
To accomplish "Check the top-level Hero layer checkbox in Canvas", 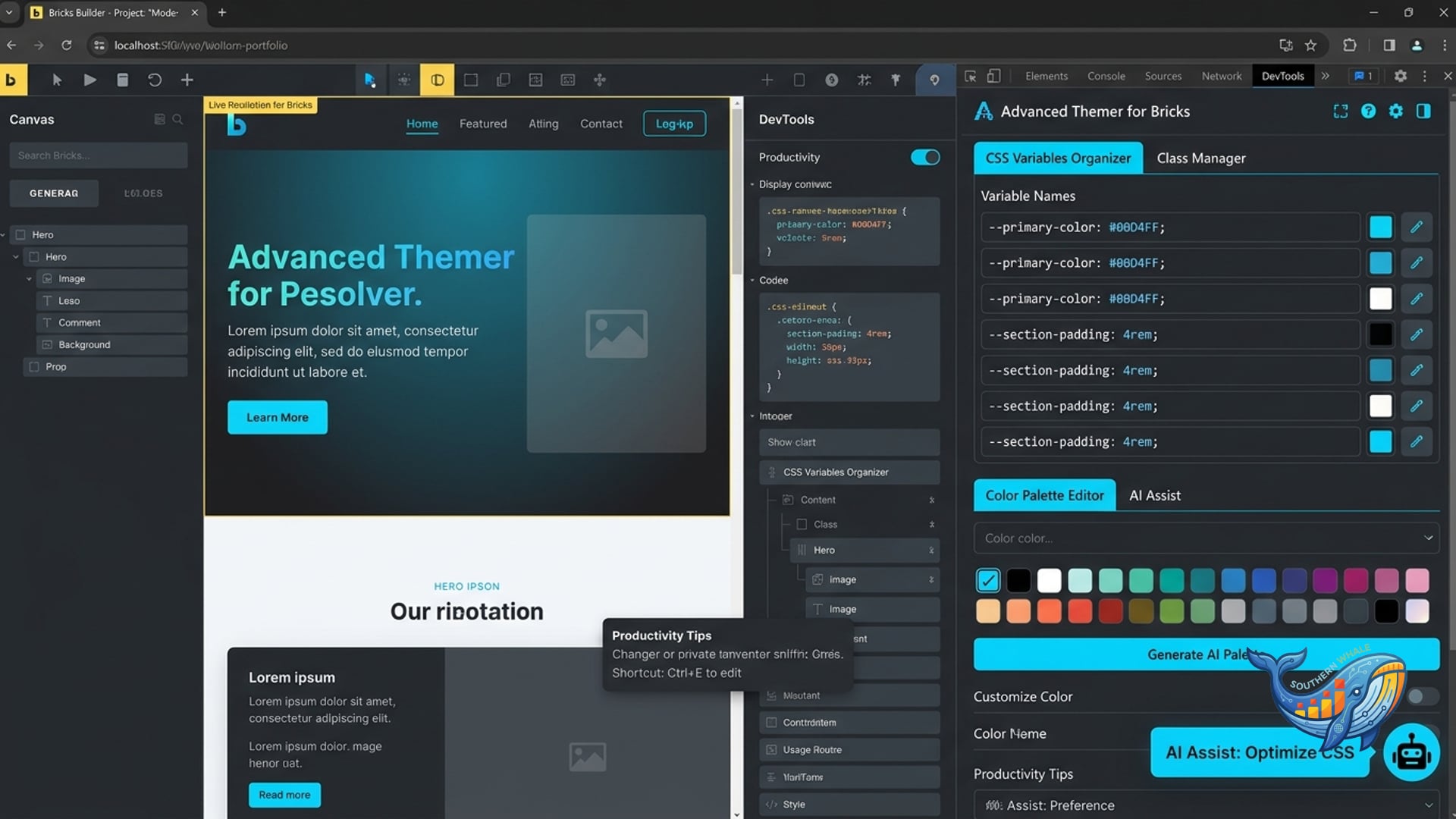I will [x=21, y=234].
